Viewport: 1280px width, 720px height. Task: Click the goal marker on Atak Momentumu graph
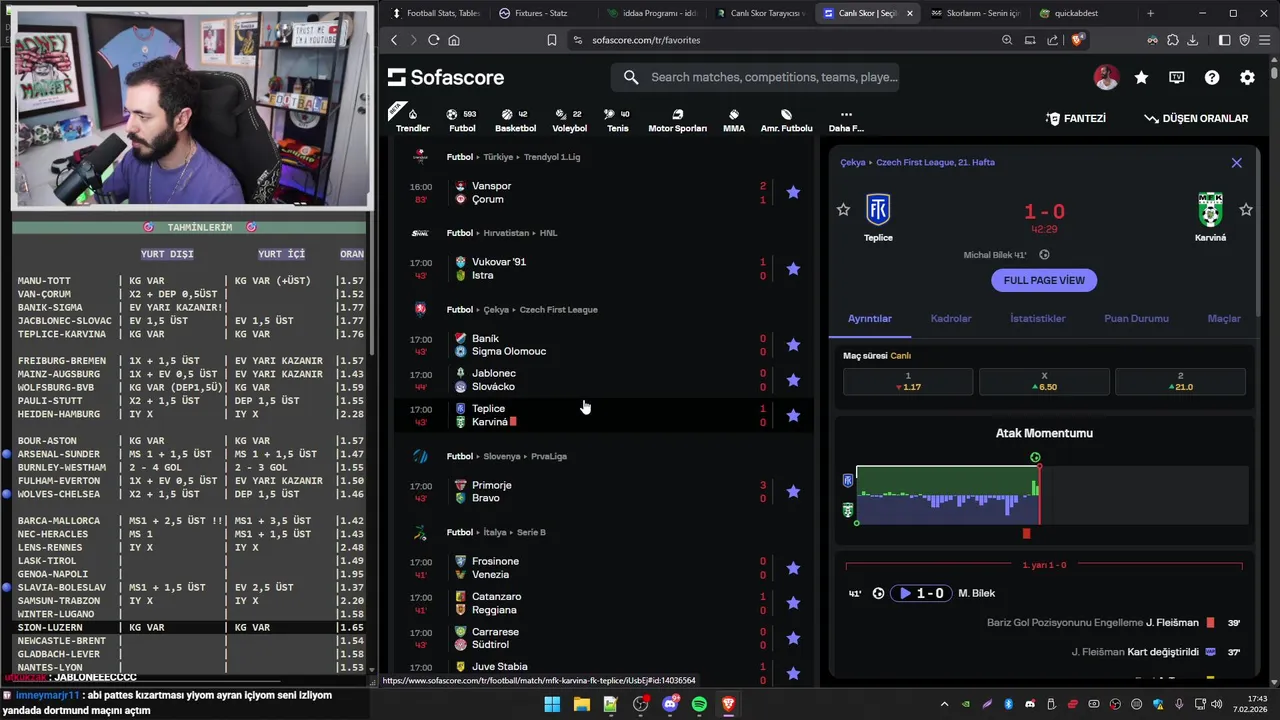(x=1035, y=457)
